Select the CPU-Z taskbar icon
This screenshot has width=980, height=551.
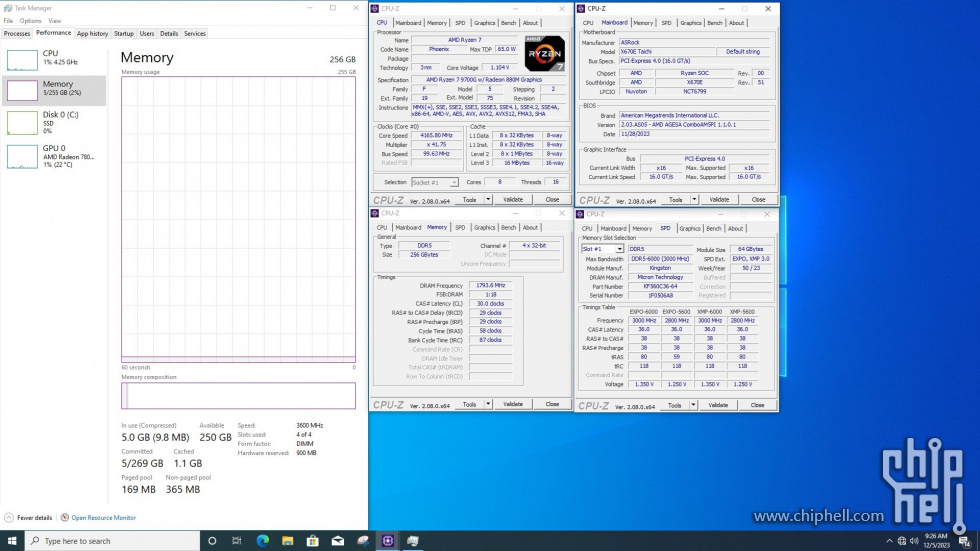(x=388, y=540)
